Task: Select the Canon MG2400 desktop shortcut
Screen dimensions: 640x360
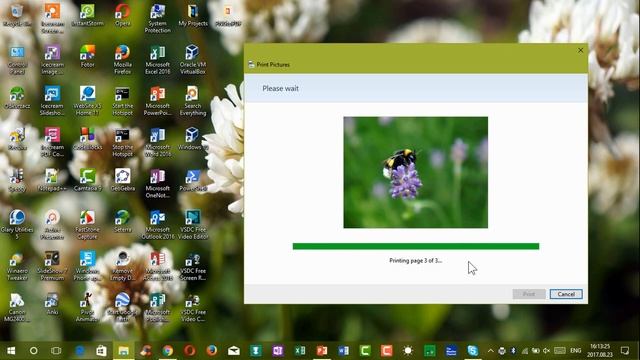Action: point(17,308)
